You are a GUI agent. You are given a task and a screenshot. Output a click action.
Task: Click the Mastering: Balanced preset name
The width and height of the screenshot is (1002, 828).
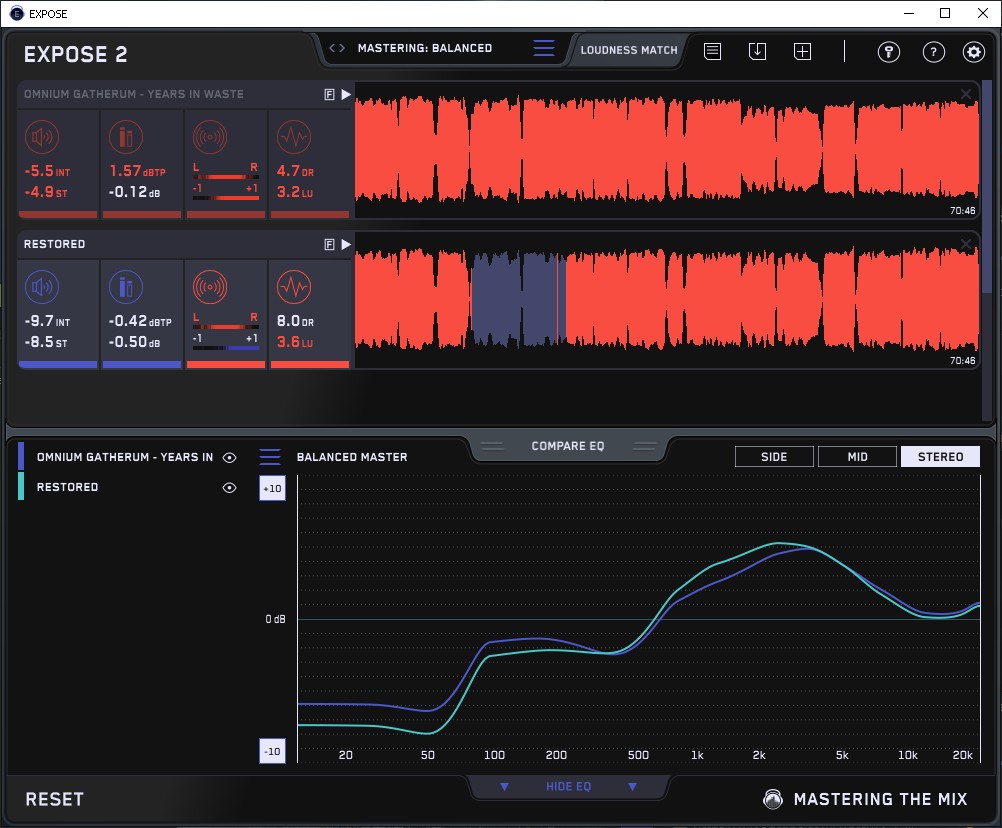point(425,48)
